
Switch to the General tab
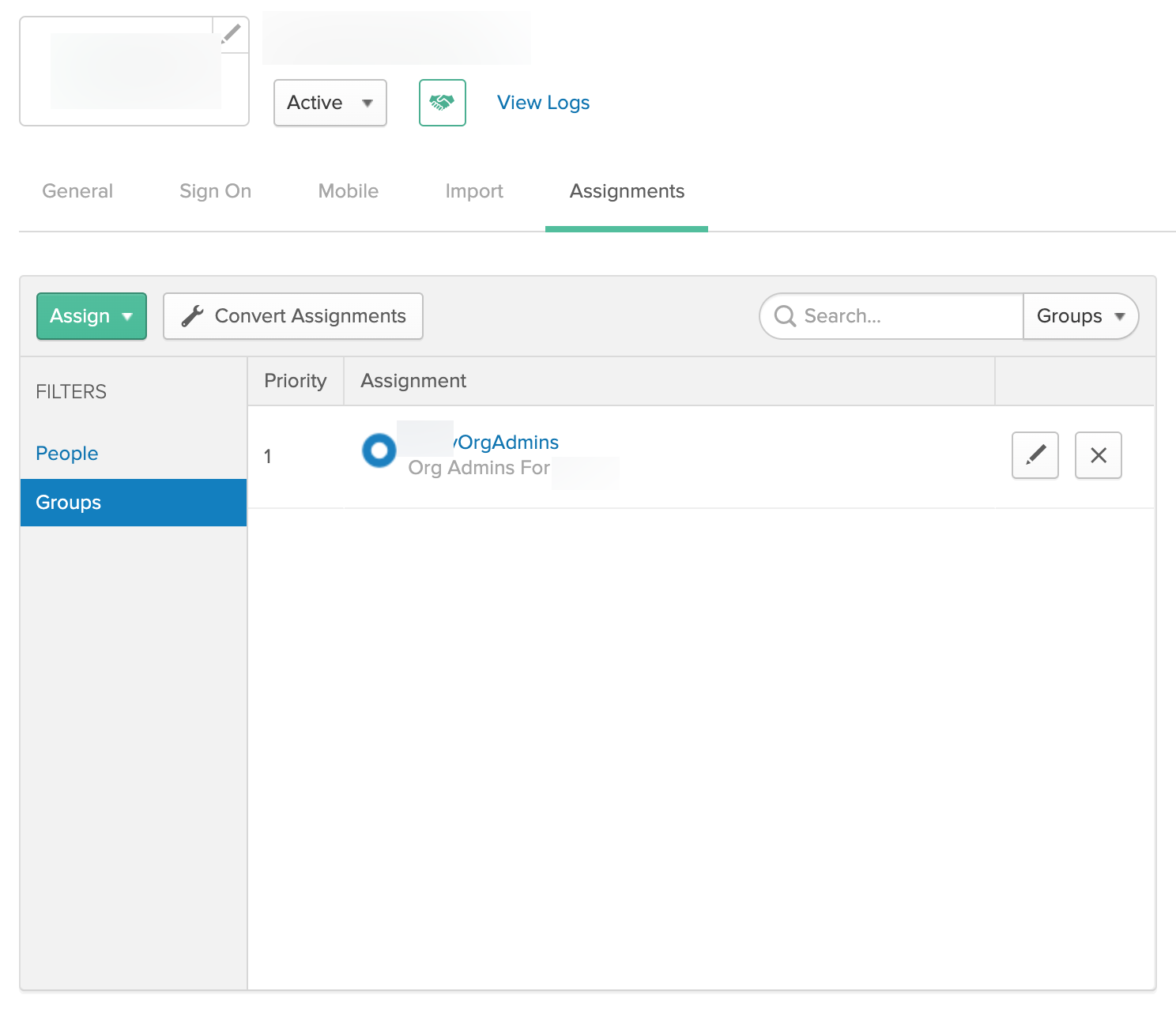tap(77, 191)
